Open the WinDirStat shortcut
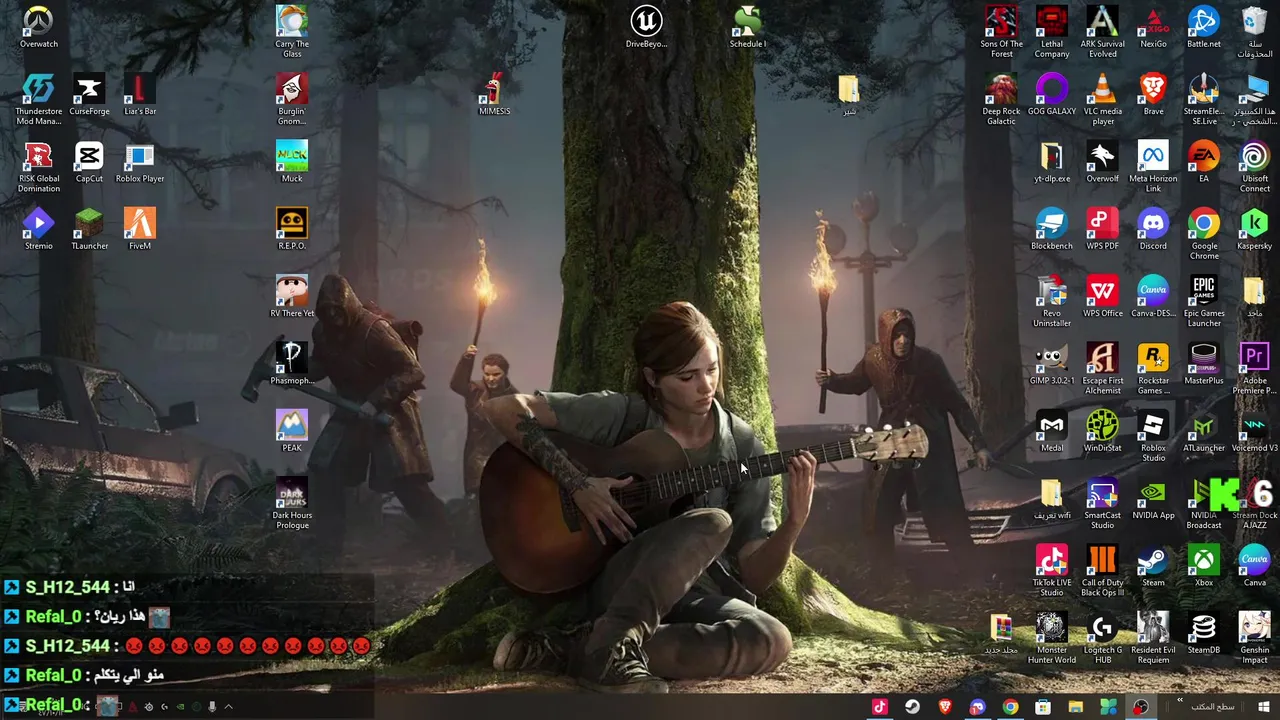Image resolution: width=1280 pixels, height=720 pixels. pos(1102,431)
